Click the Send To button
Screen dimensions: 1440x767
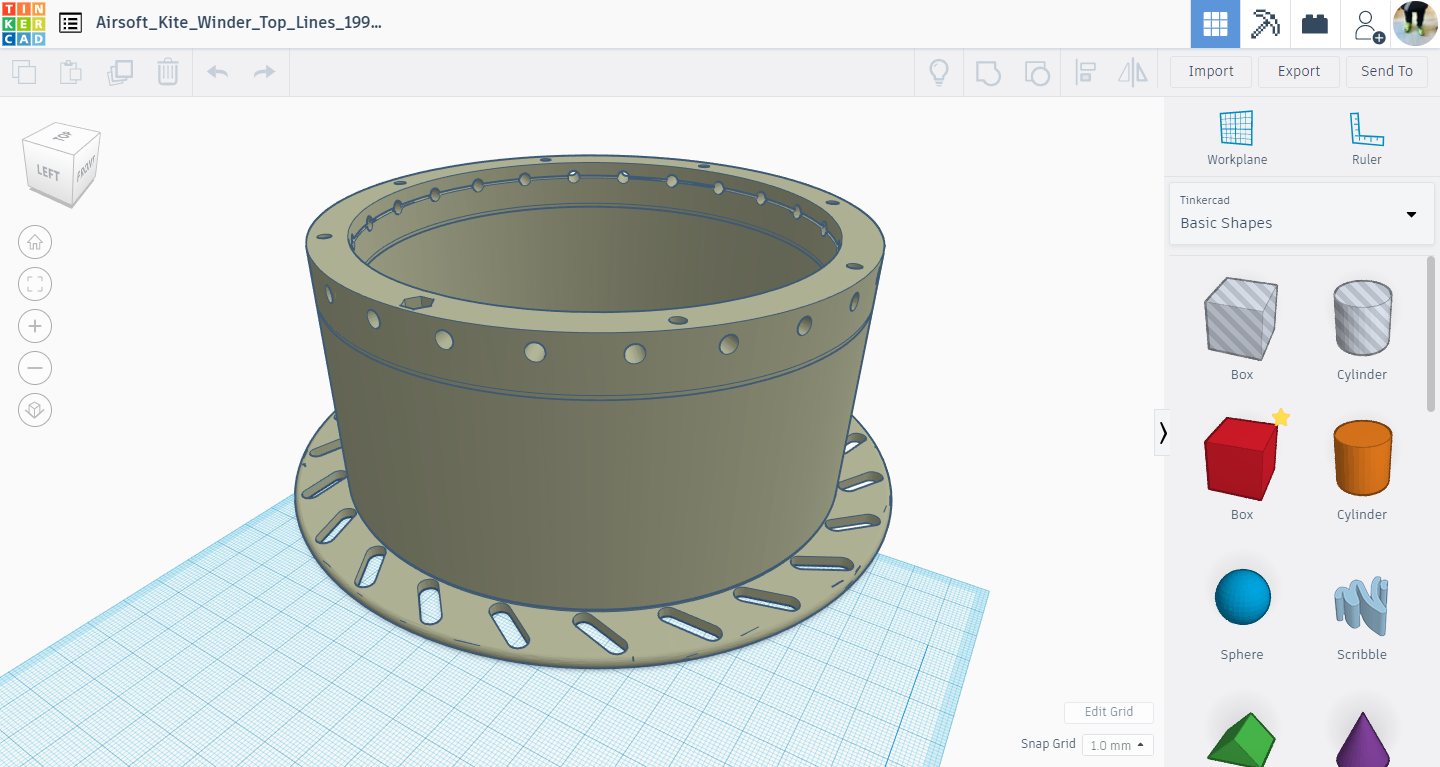point(1387,71)
